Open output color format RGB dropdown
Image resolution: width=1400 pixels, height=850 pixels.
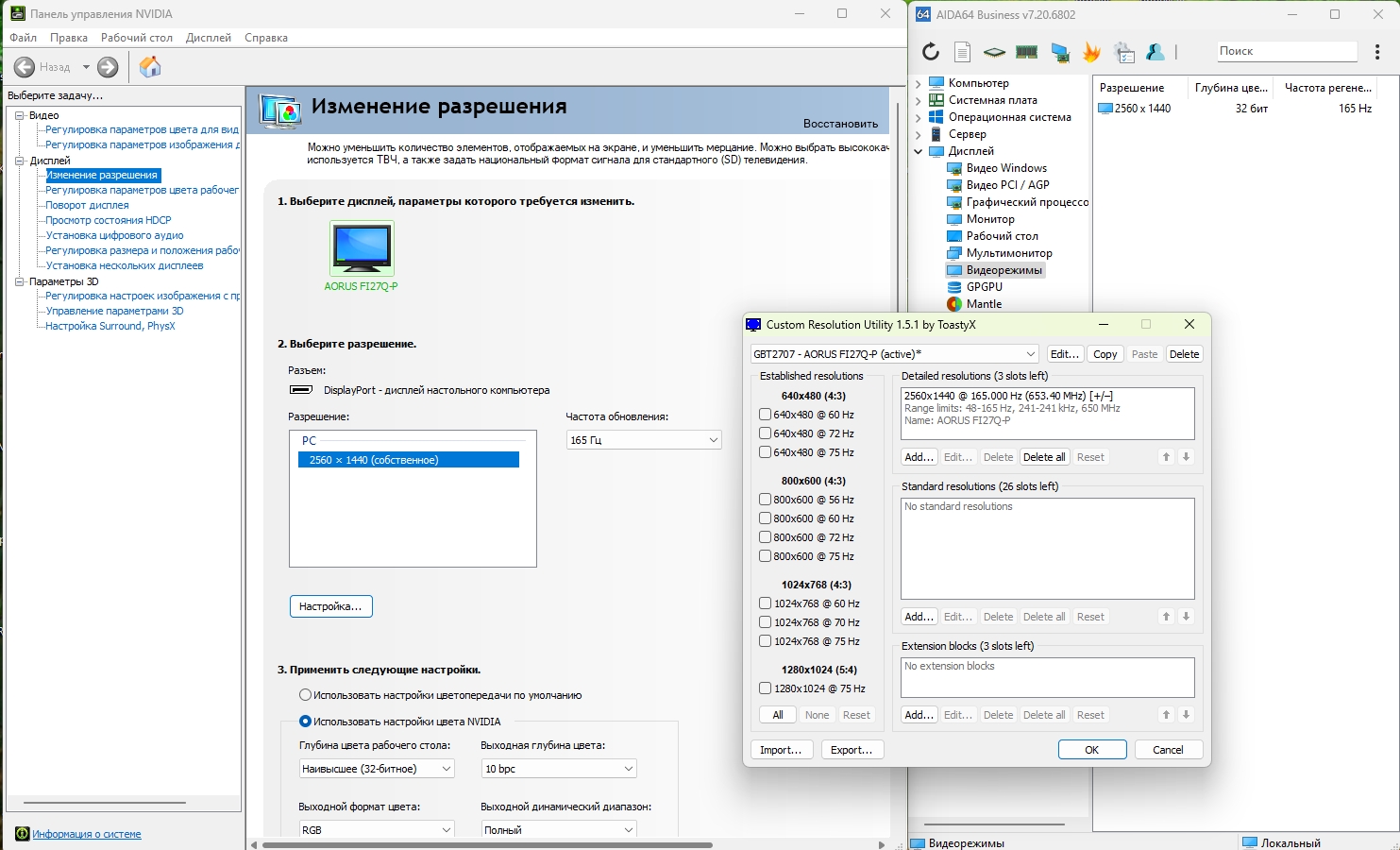click(x=377, y=829)
